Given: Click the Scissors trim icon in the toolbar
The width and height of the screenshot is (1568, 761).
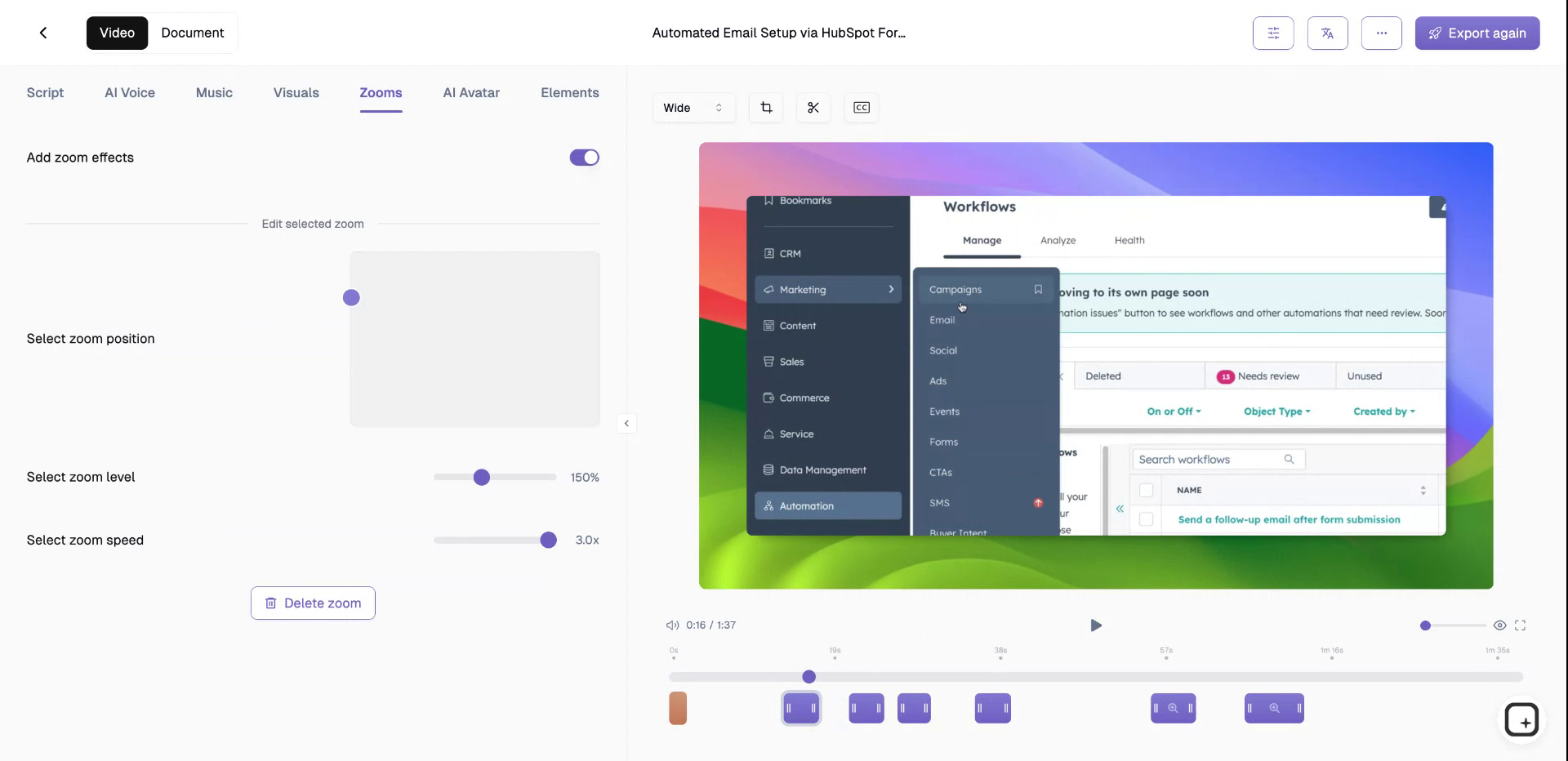Looking at the screenshot, I should point(813,107).
